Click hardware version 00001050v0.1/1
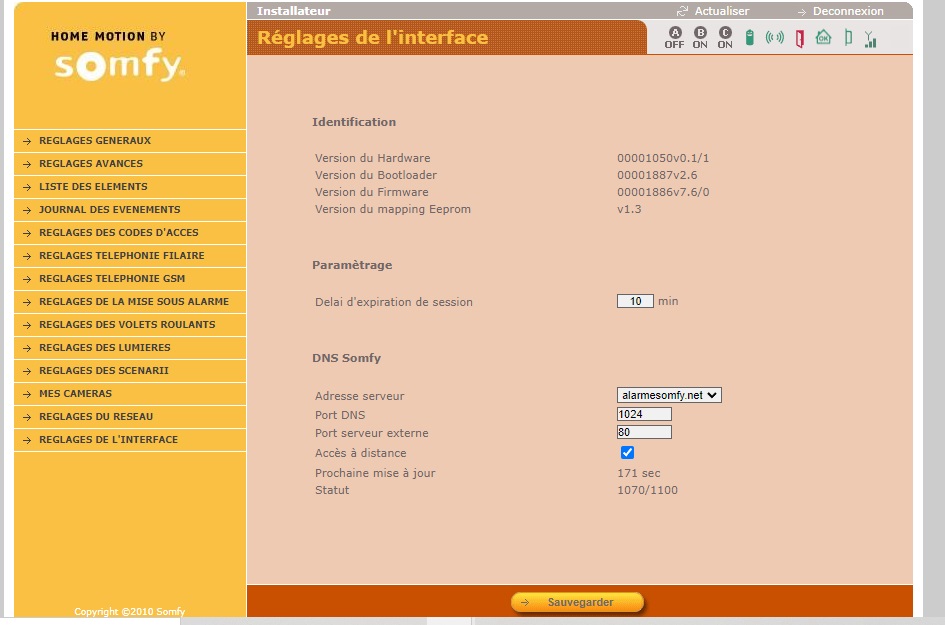Viewport: 945px width, 625px height. click(663, 158)
